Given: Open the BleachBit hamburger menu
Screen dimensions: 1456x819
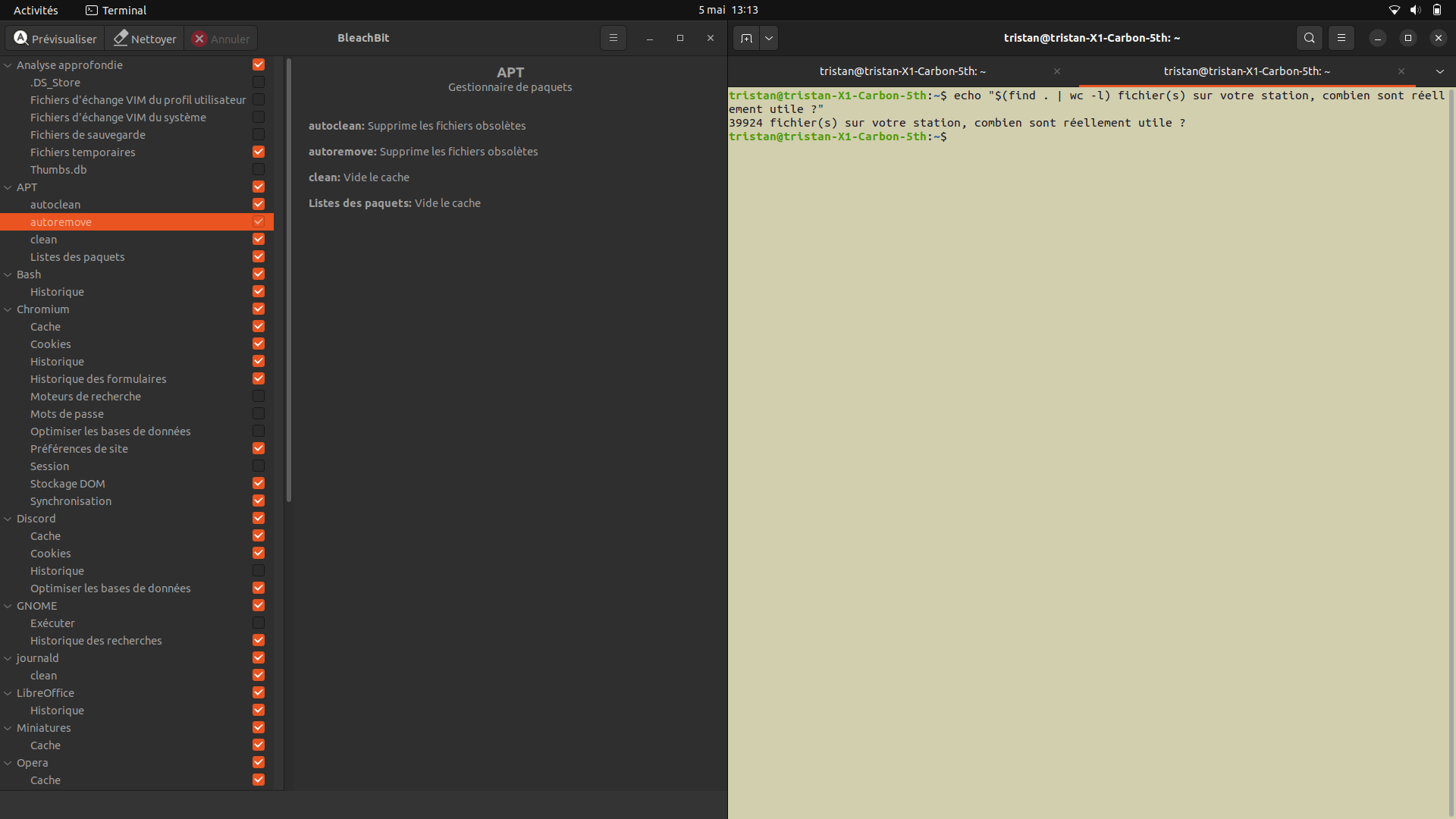Looking at the screenshot, I should pos(613,38).
